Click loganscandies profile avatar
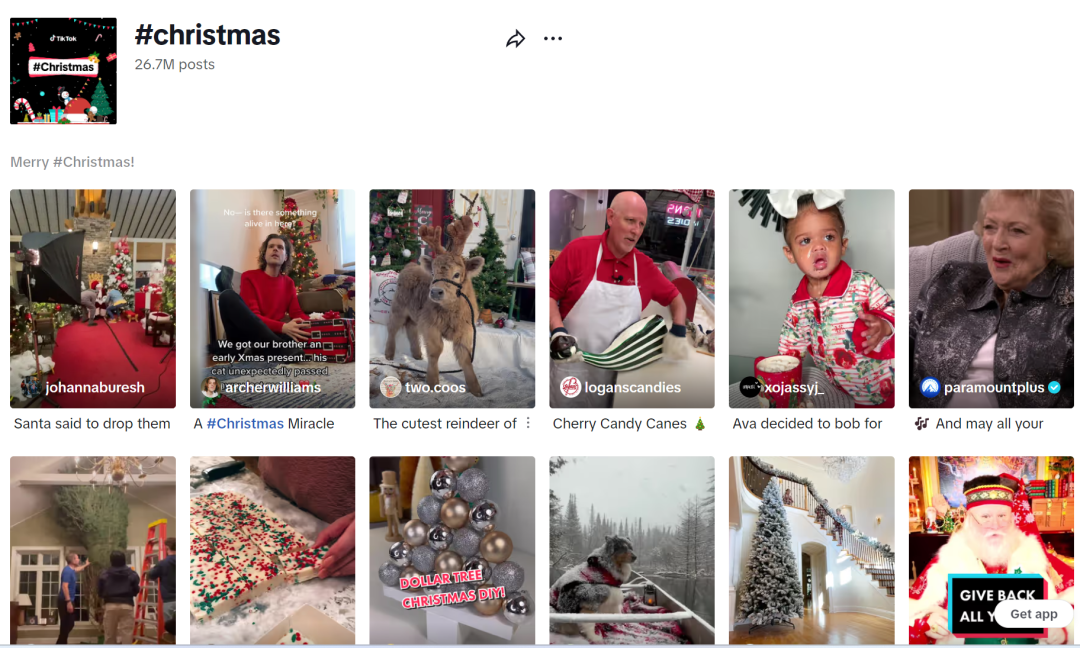 (570, 387)
